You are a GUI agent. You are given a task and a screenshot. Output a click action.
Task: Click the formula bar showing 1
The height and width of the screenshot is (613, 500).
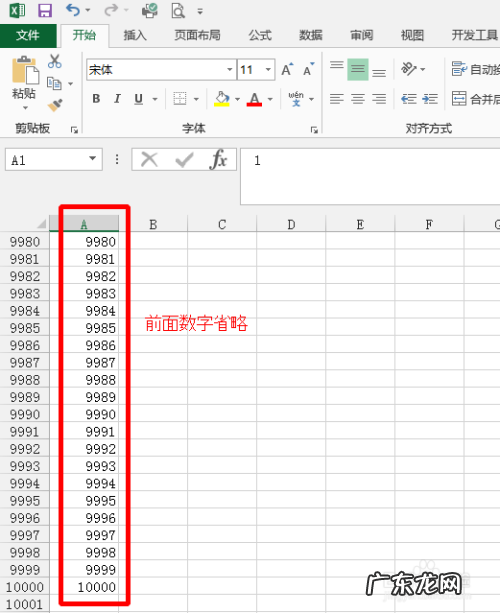pyautogui.click(x=370, y=176)
